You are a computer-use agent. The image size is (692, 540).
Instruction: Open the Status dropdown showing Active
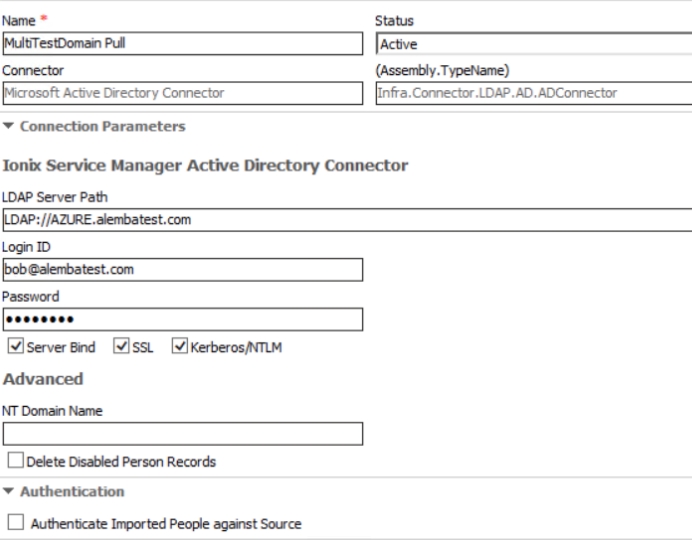pyautogui.click(x=533, y=44)
